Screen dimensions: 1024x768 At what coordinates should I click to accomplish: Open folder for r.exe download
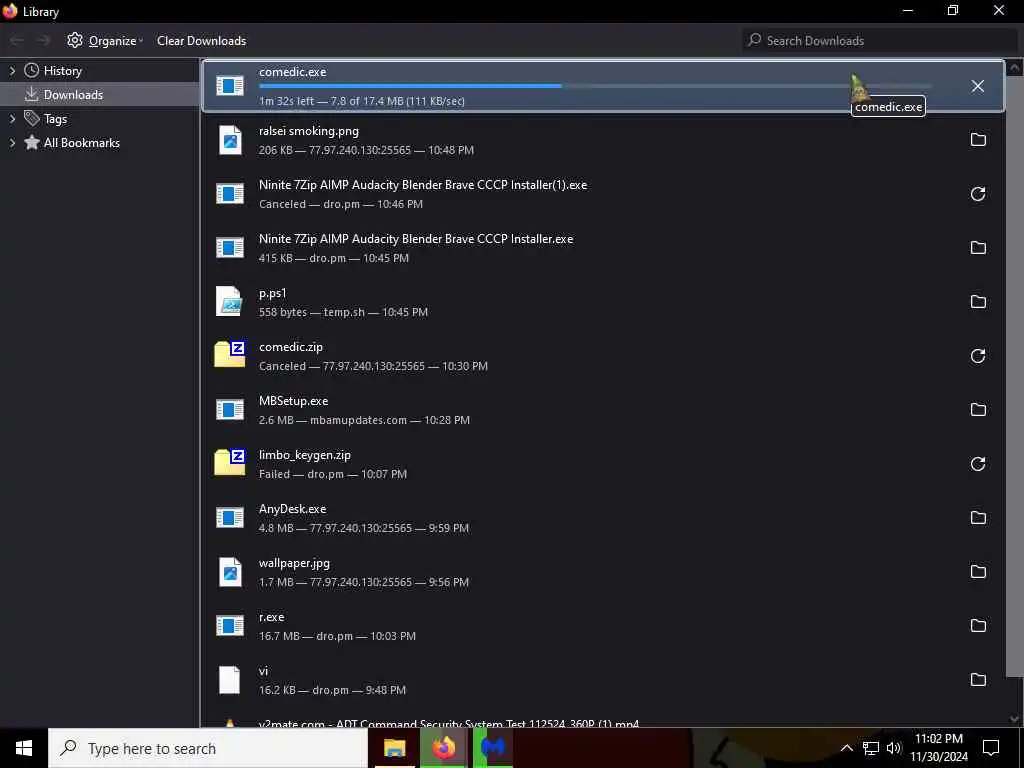[x=978, y=626]
